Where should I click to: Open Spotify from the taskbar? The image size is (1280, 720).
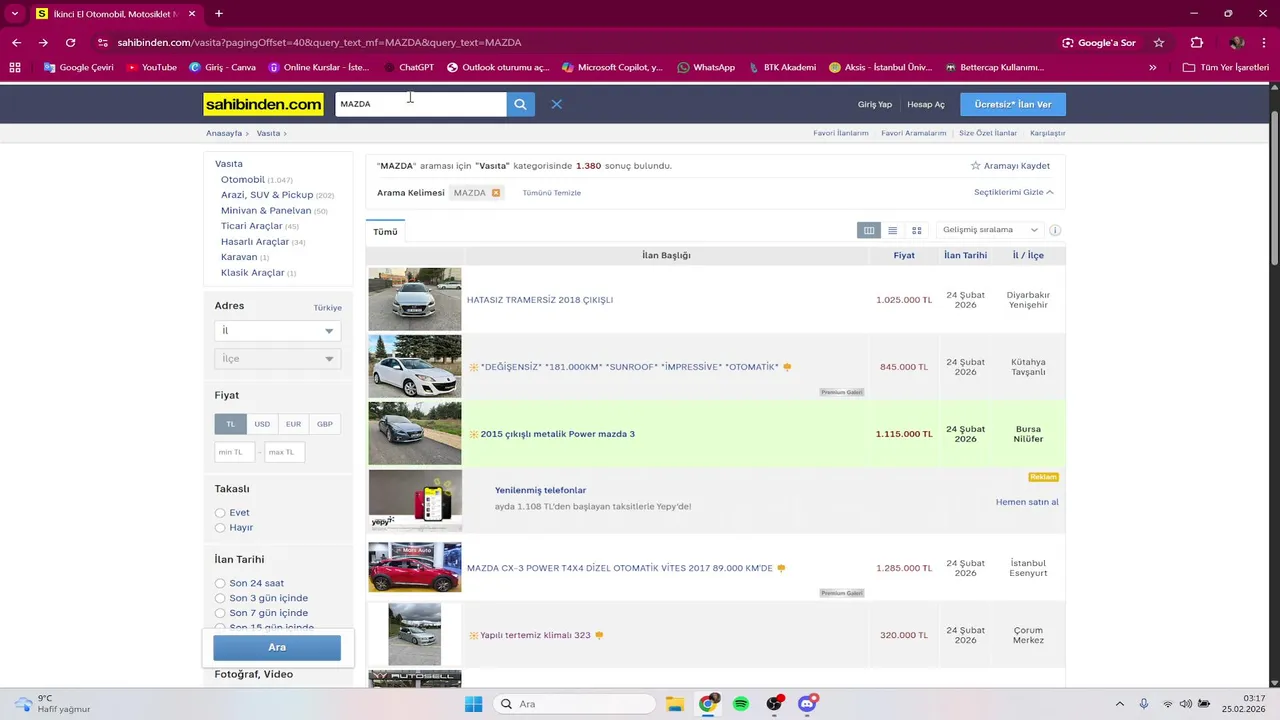741,704
